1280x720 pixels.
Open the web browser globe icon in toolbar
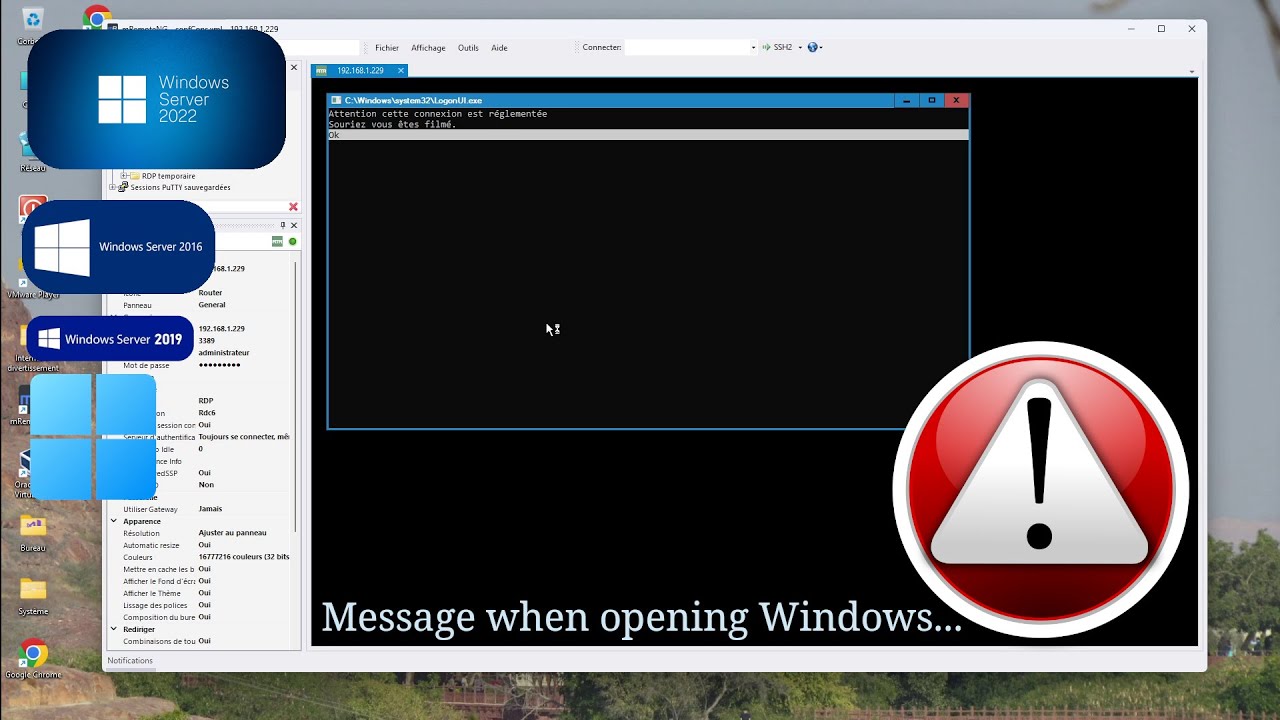pos(812,47)
